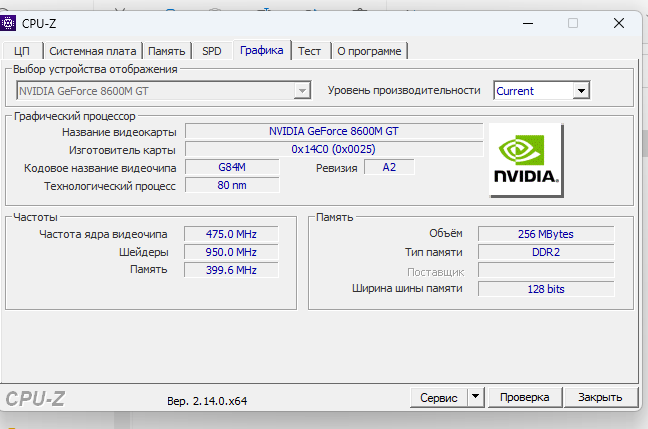The width and height of the screenshot is (648, 429).
Task: Click the Ширина шины памяти label
Action: (x=407, y=288)
